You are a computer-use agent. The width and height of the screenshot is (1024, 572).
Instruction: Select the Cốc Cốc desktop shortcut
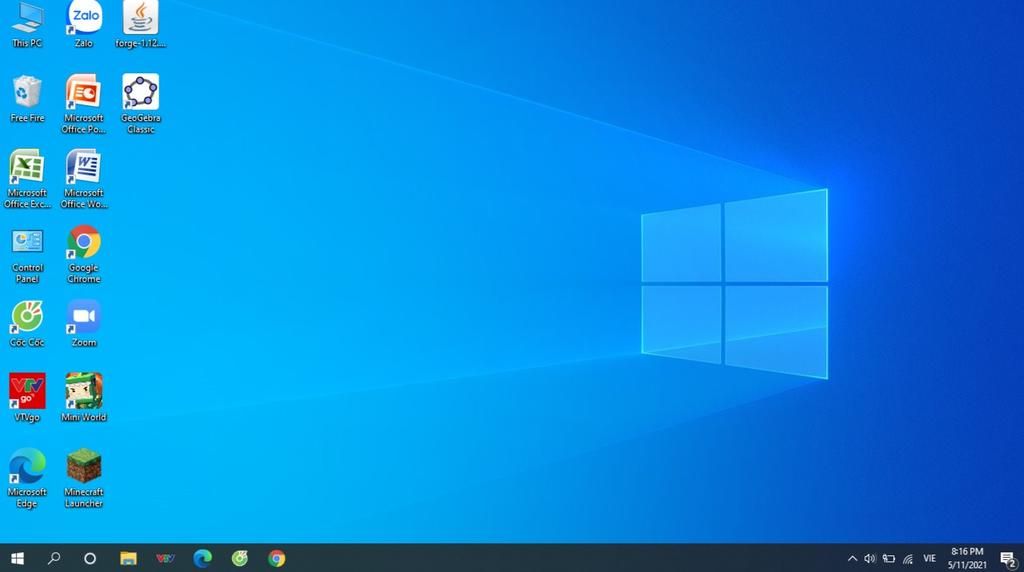coord(27,324)
